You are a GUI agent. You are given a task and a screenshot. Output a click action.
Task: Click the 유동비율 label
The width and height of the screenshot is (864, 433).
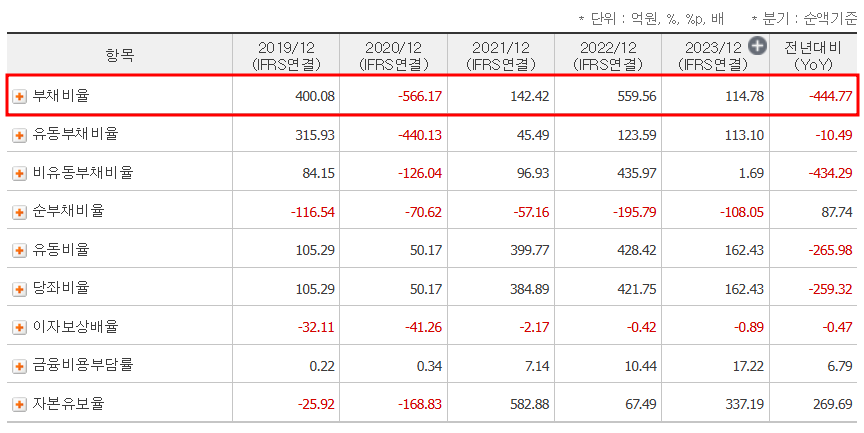(61, 250)
